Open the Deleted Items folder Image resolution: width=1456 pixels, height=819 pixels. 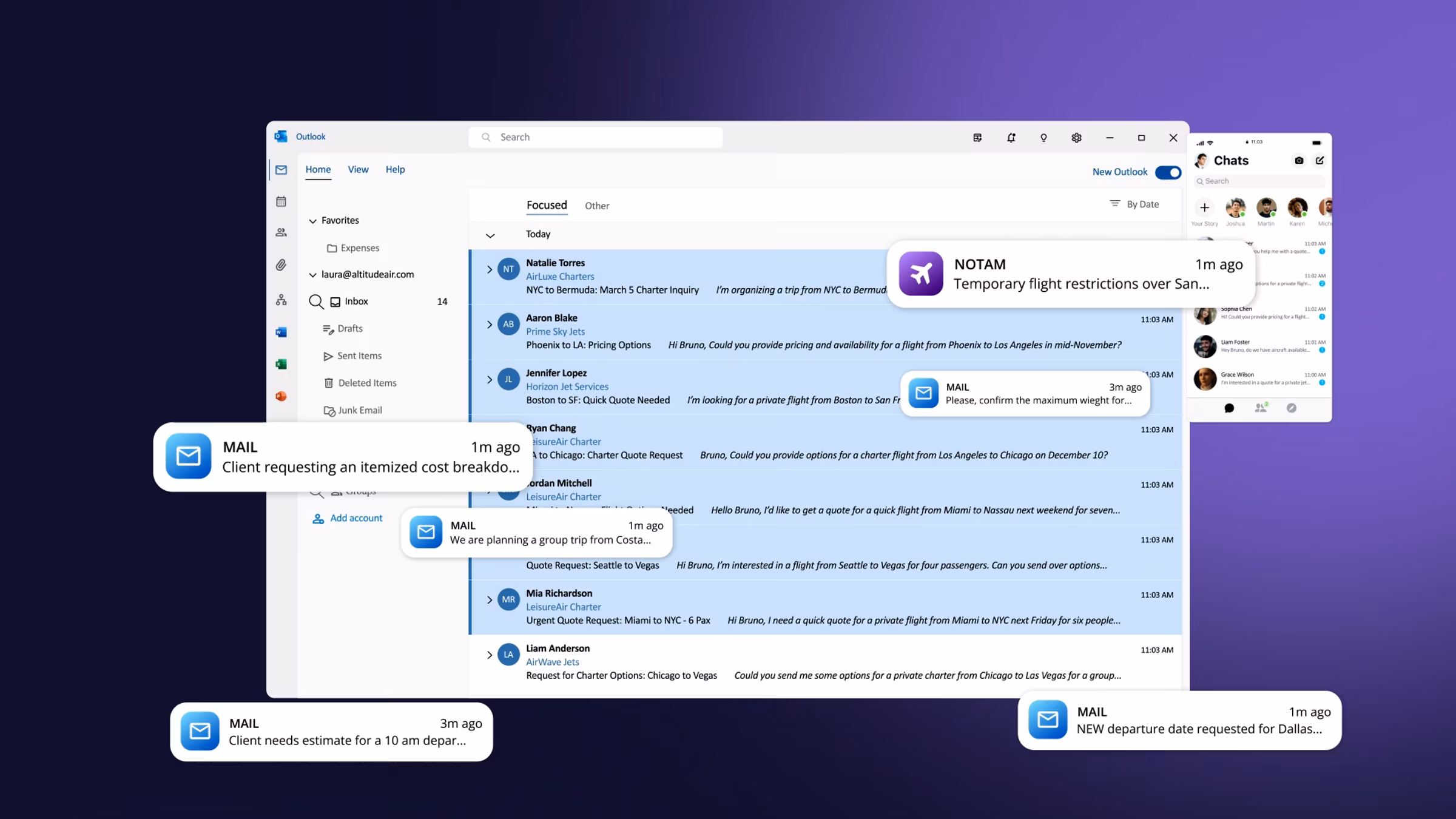pos(360,383)
